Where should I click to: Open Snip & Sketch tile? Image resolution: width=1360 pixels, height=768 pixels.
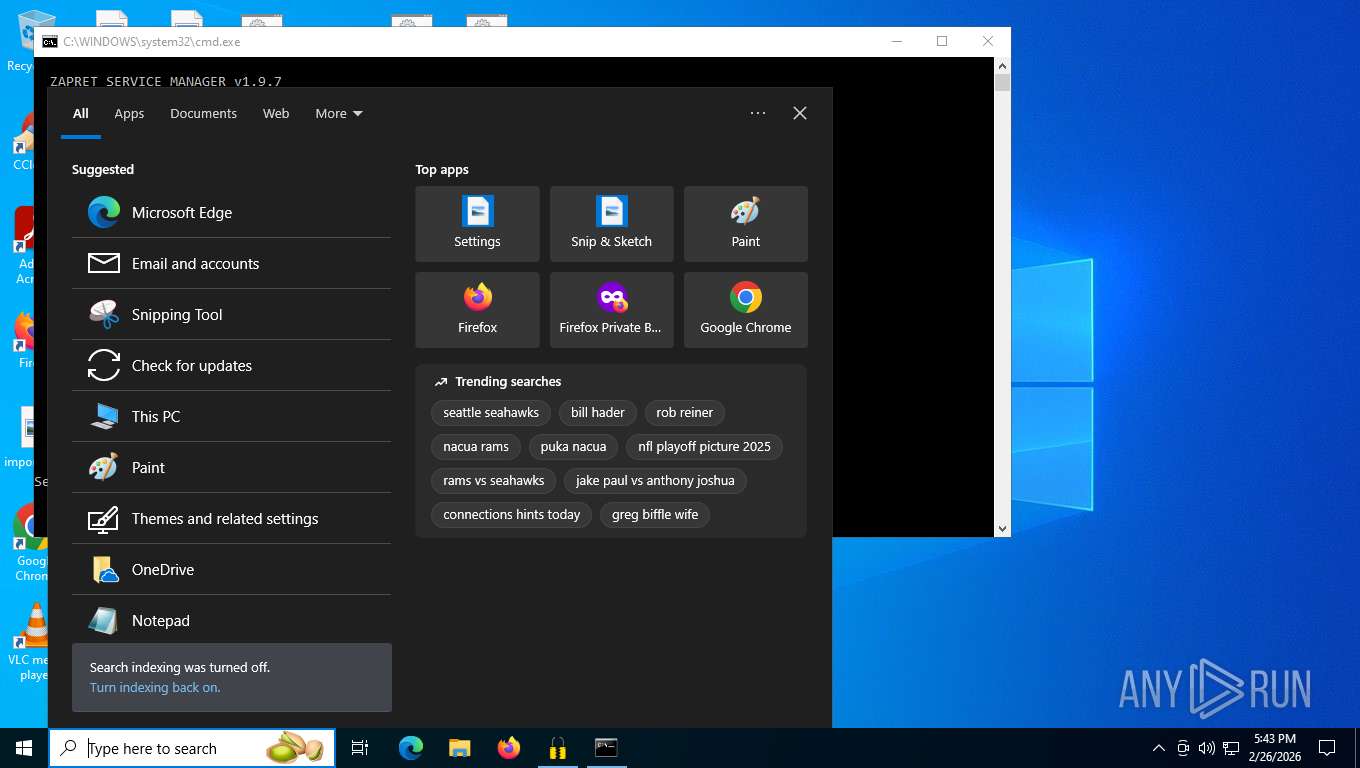[x=611, y=224]
